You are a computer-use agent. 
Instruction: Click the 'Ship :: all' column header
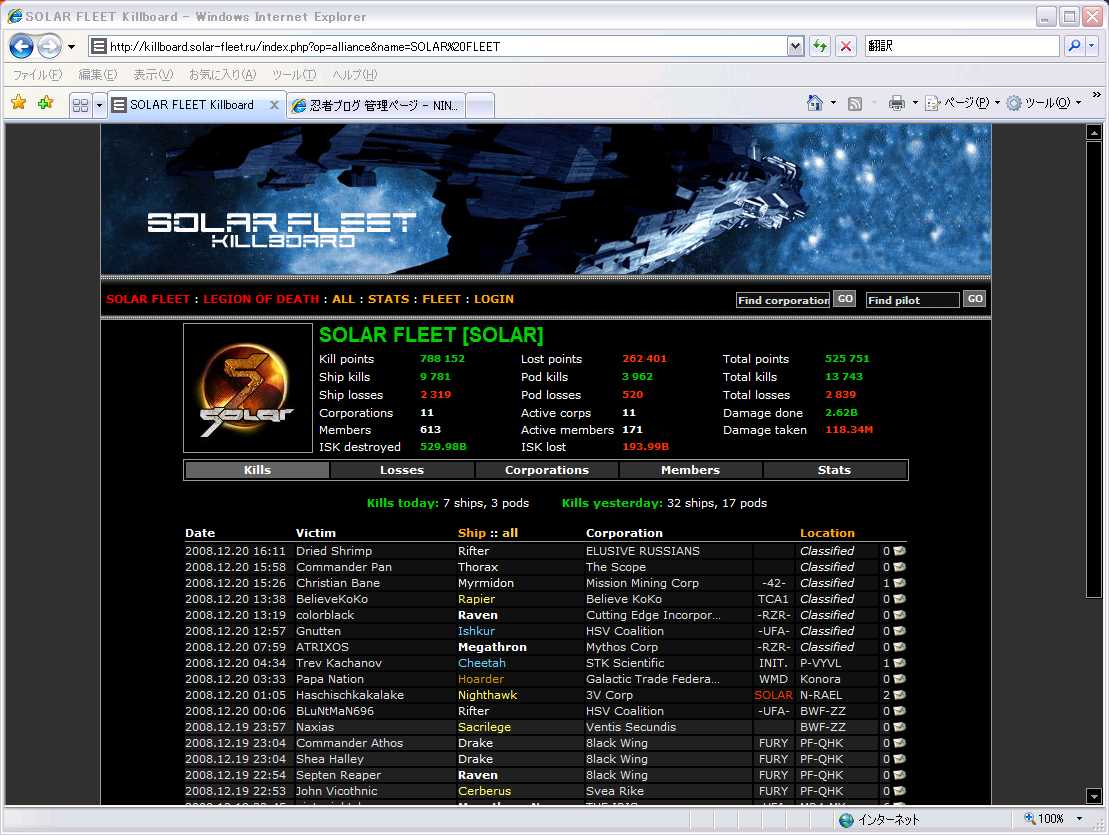point(487,533)
